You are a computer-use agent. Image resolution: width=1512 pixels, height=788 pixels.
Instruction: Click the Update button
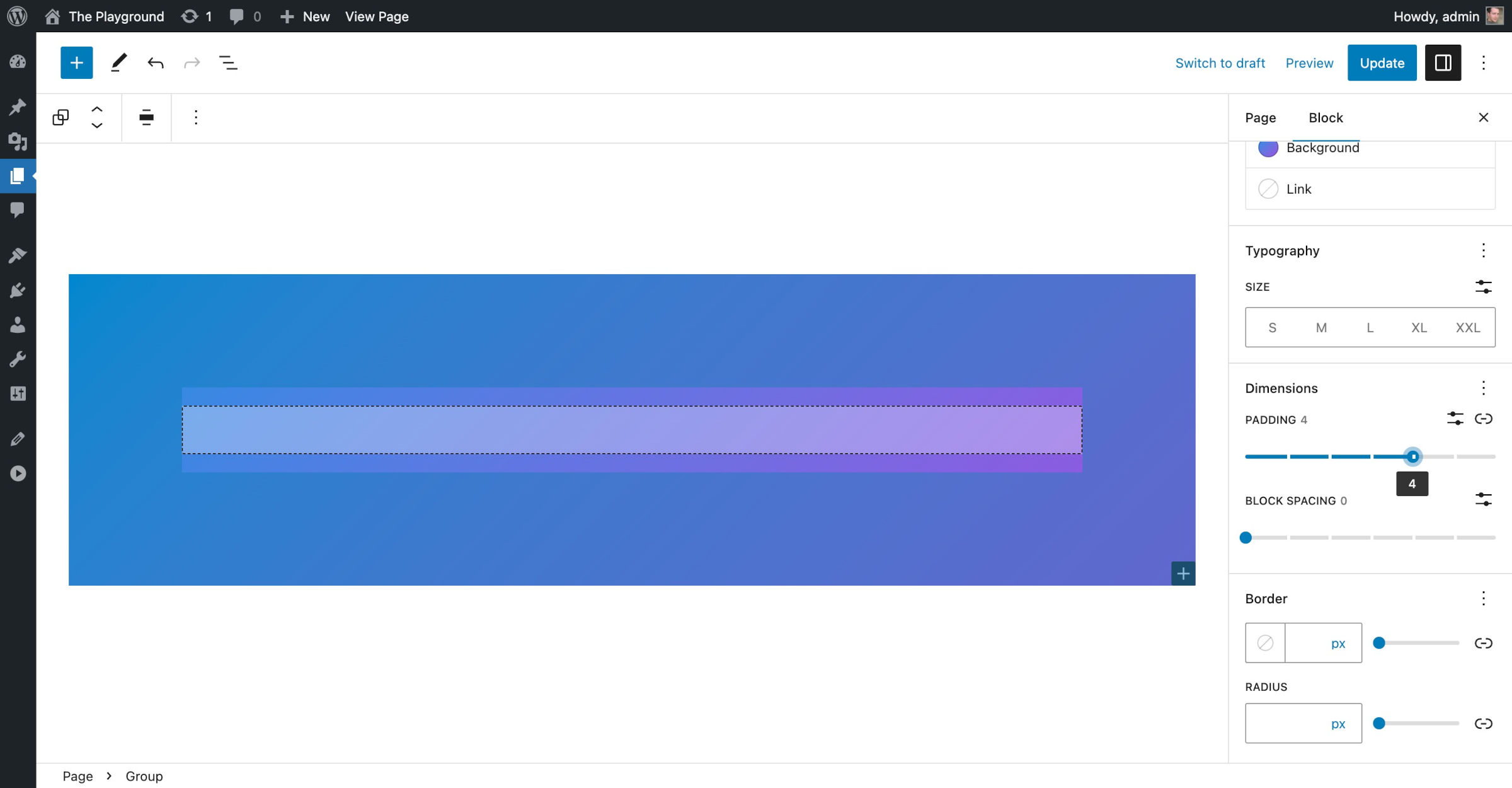pyautogui.click(x=1382, y=62)
